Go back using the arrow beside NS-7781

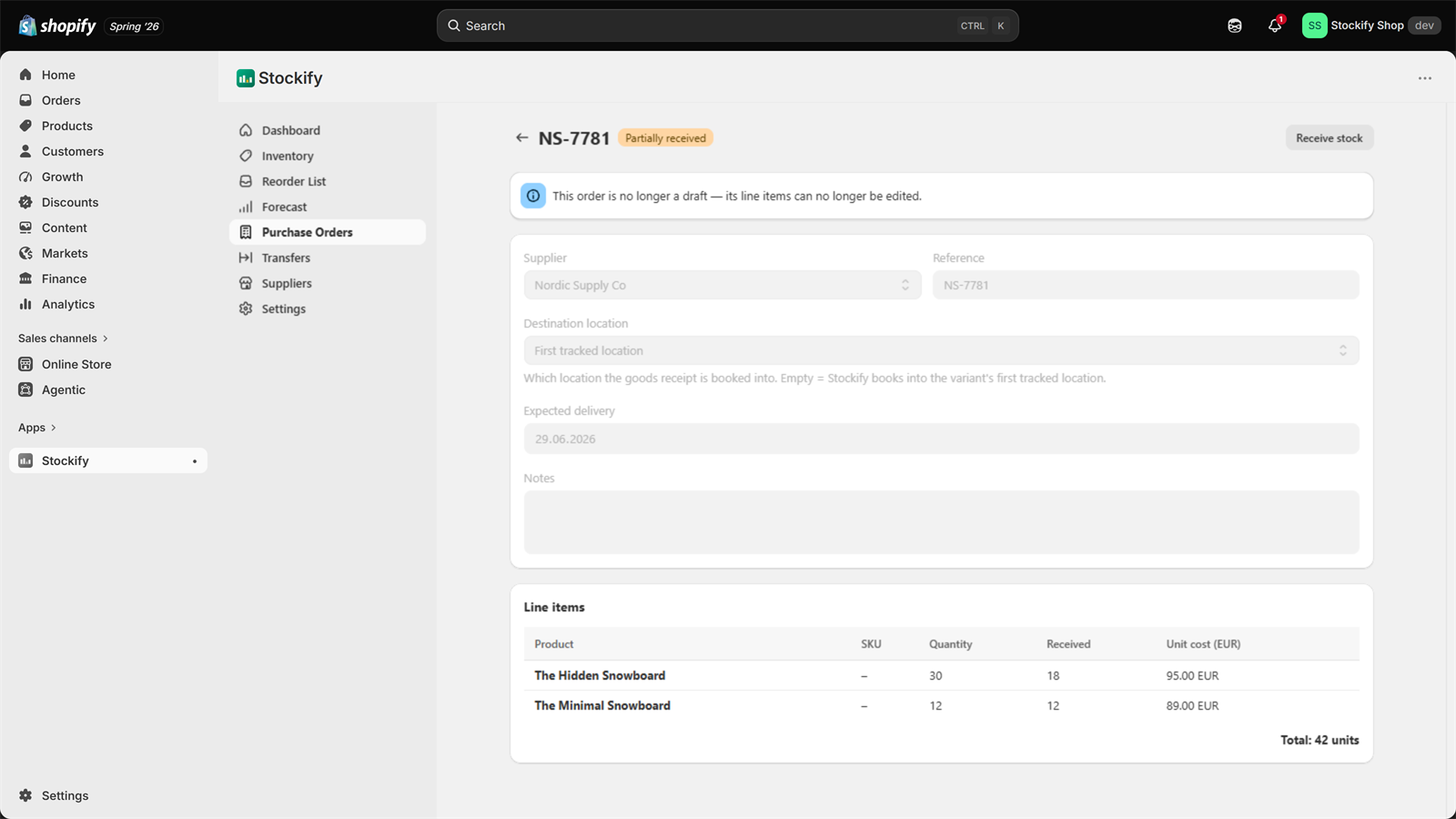521,137
